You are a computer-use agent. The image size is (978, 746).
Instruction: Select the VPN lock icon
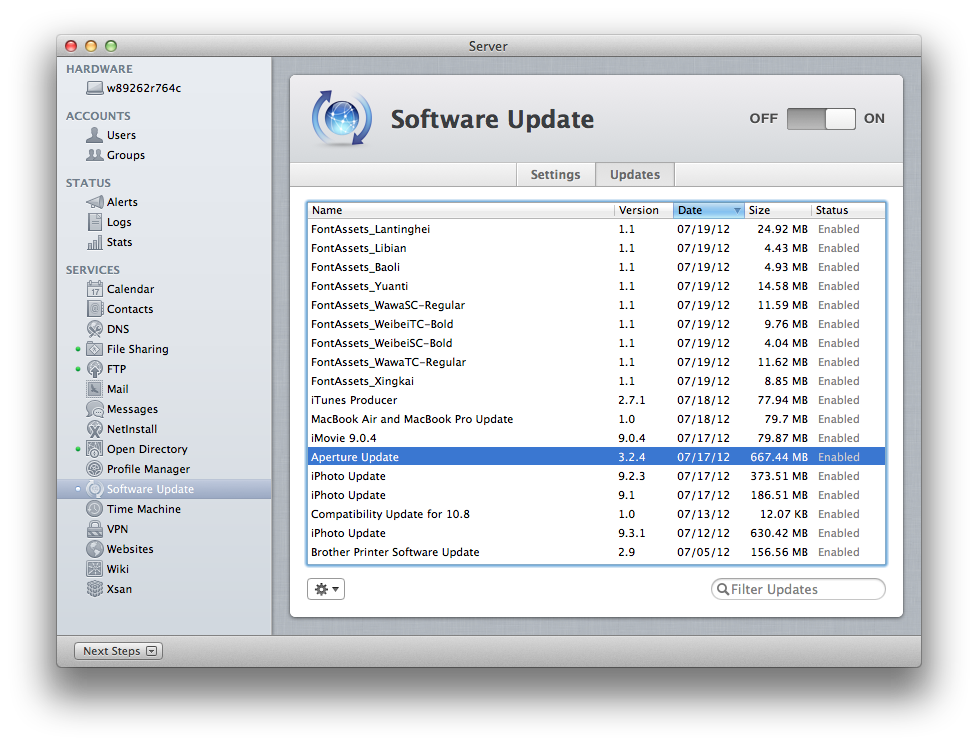(95, 529)
